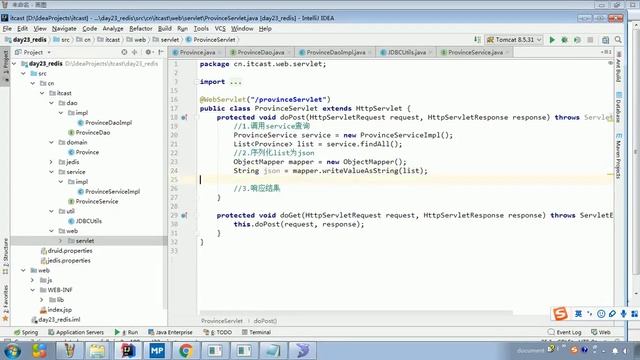Screen dimensions: 640x360
Task: Open the Navigate menu
Action: 64,29
